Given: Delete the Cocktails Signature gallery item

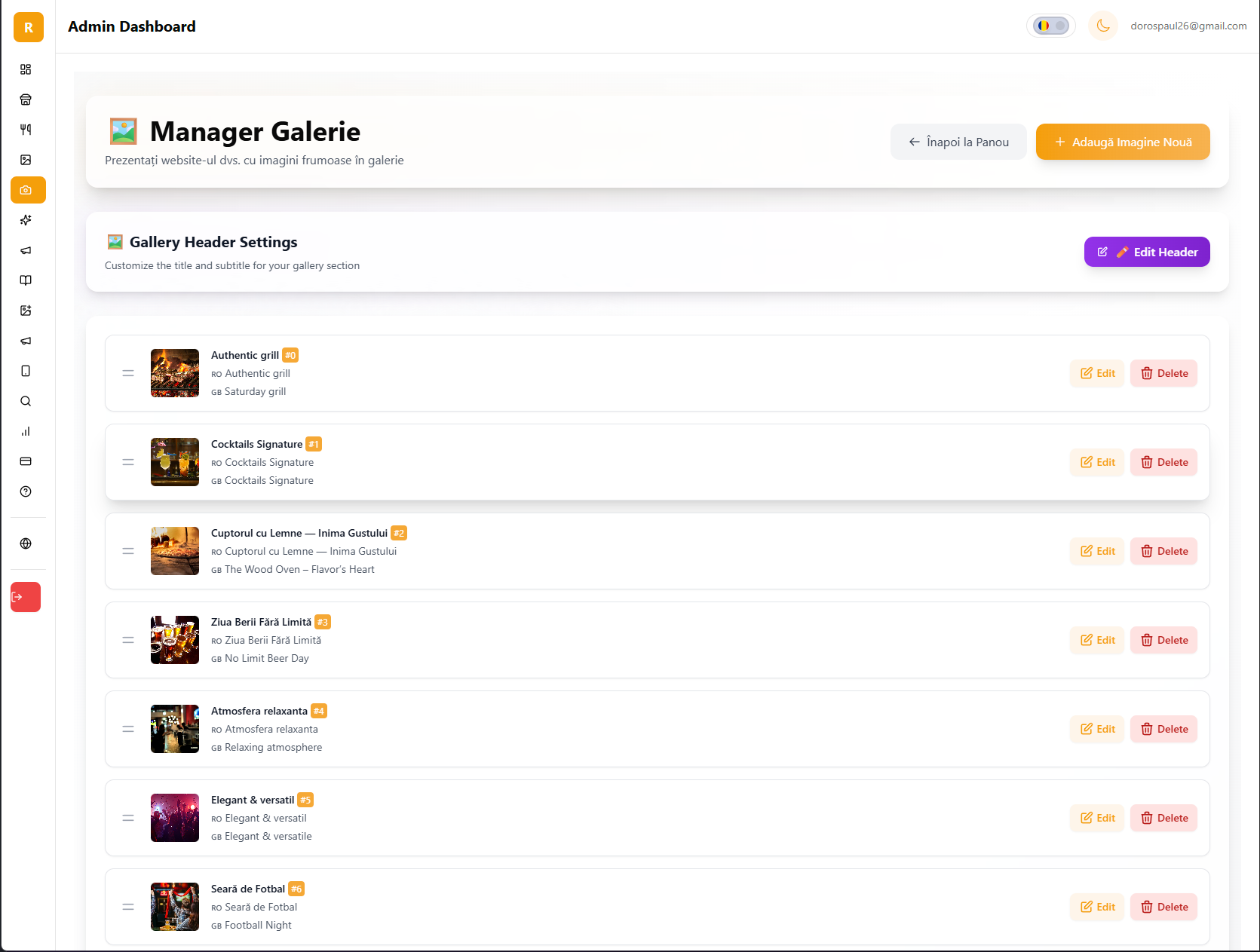Looking at the screenshot, I should [1163, 462].
